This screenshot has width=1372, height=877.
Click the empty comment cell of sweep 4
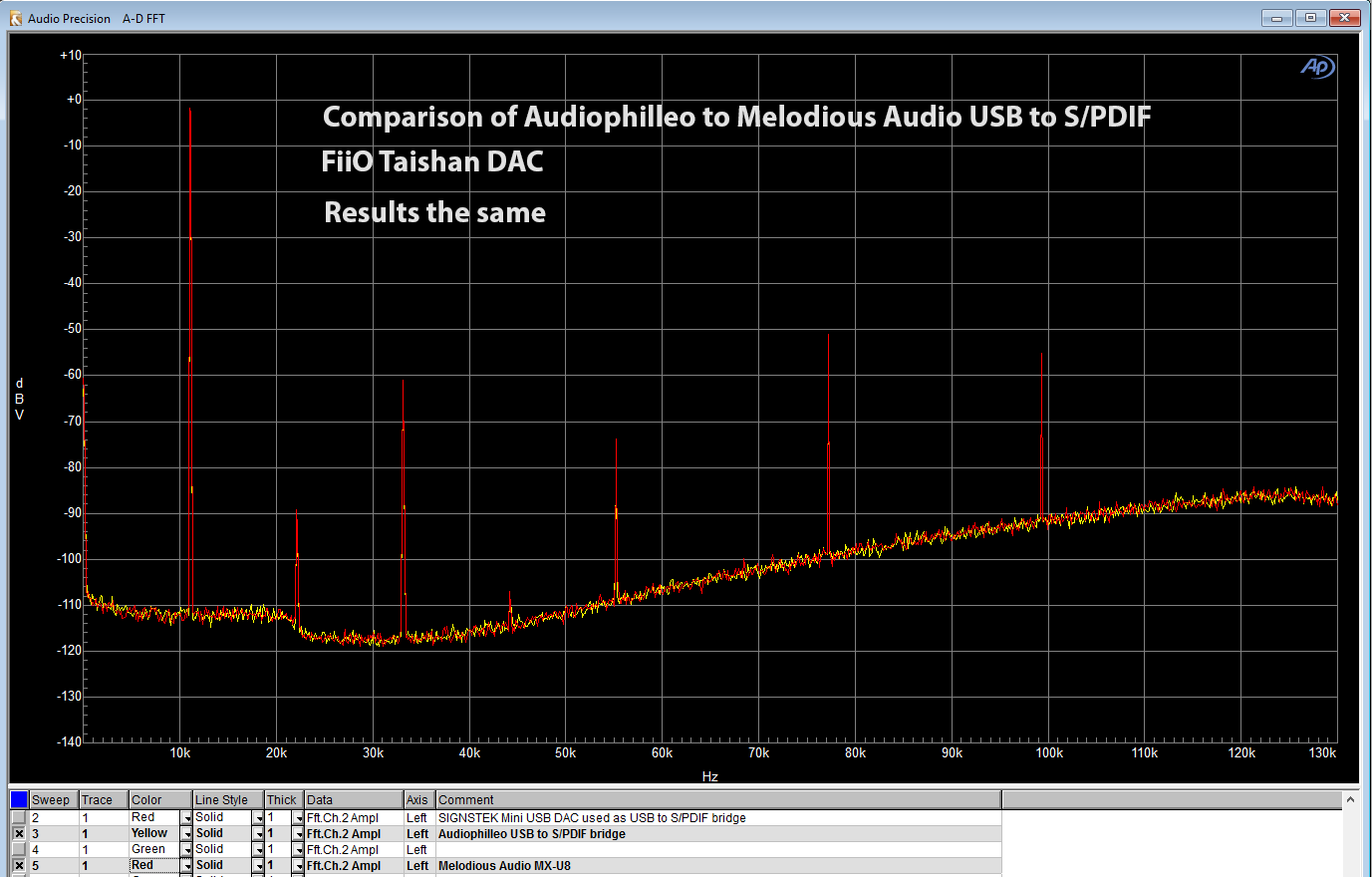(718, 849)
